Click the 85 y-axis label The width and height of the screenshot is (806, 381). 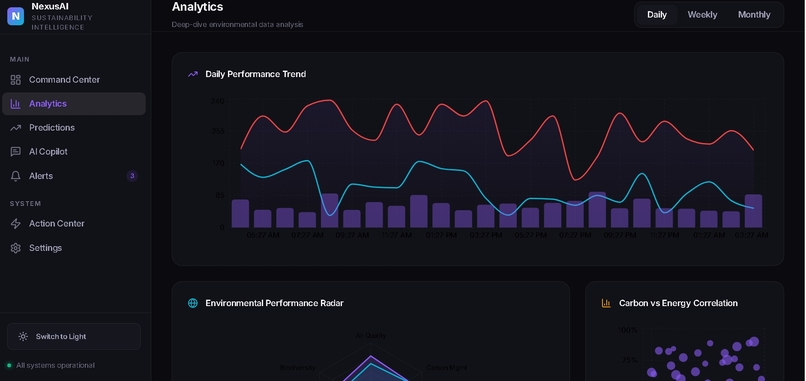(x=219, y=195)
